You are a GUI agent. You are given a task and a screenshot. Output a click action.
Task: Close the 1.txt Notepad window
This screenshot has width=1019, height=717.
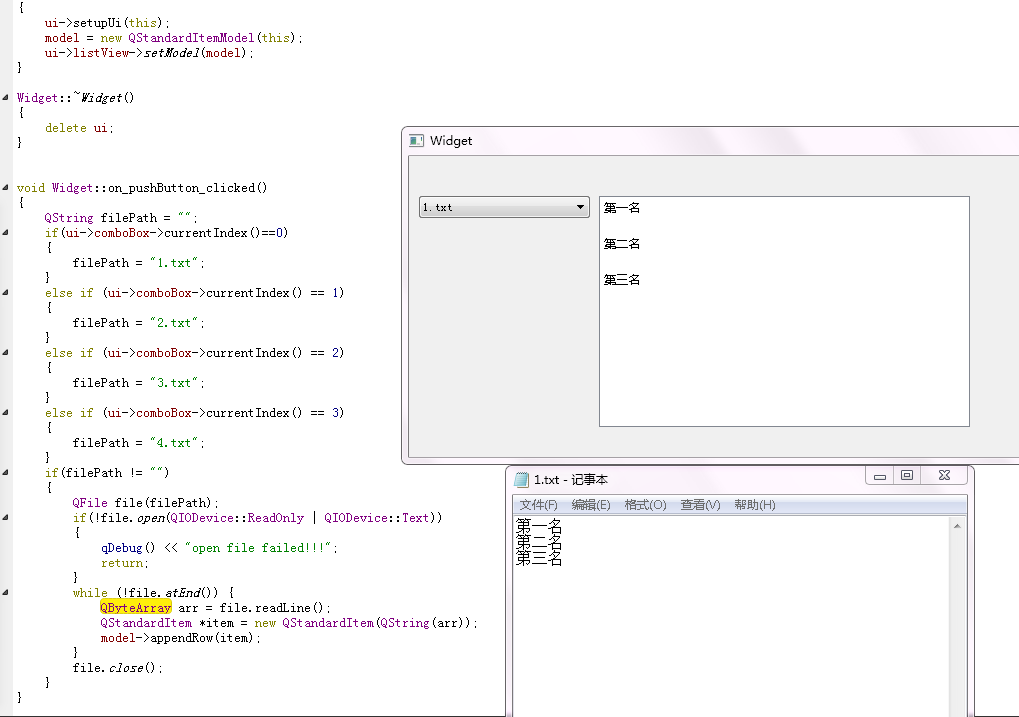(944, 476)
